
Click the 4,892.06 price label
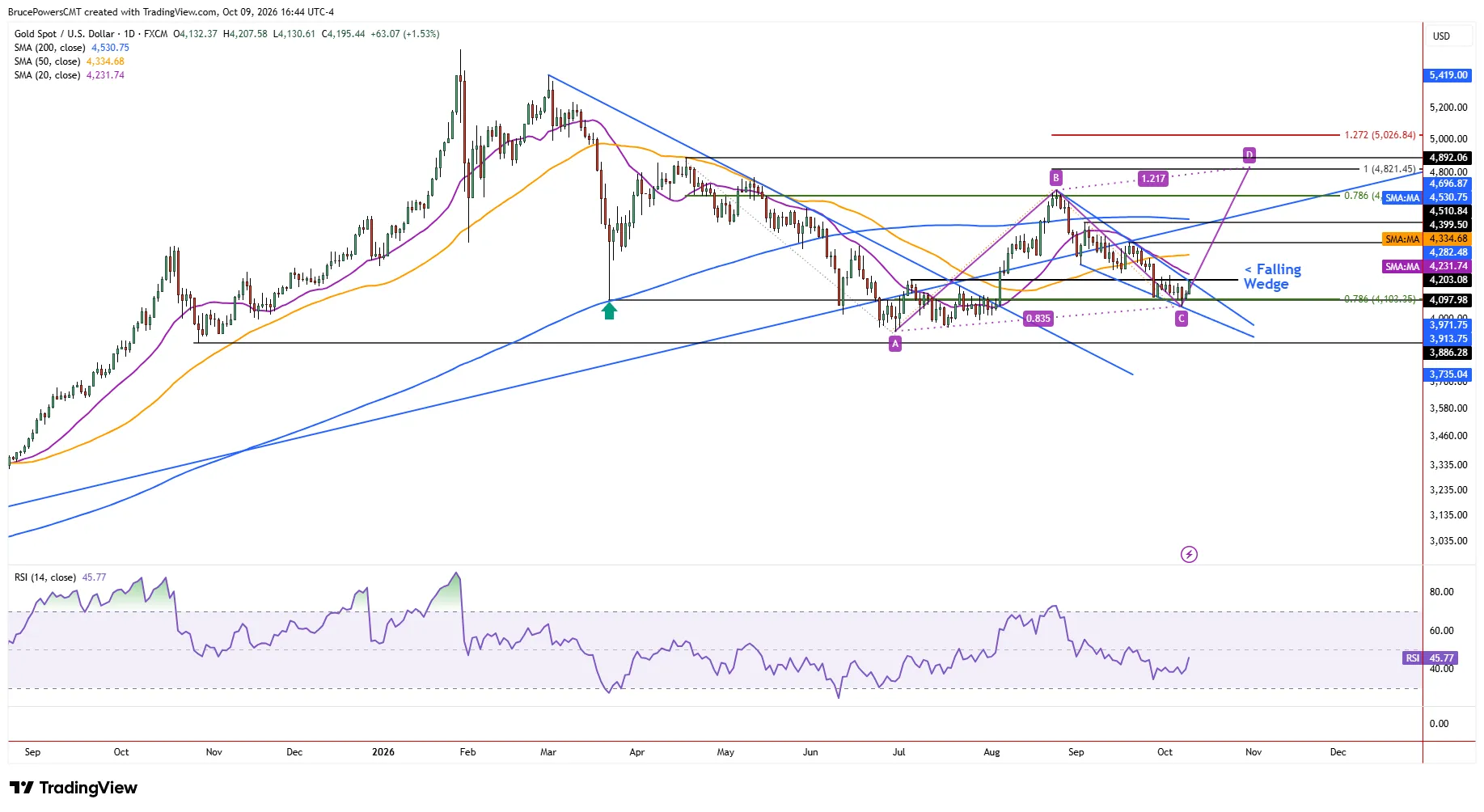tap(1448, 158)
